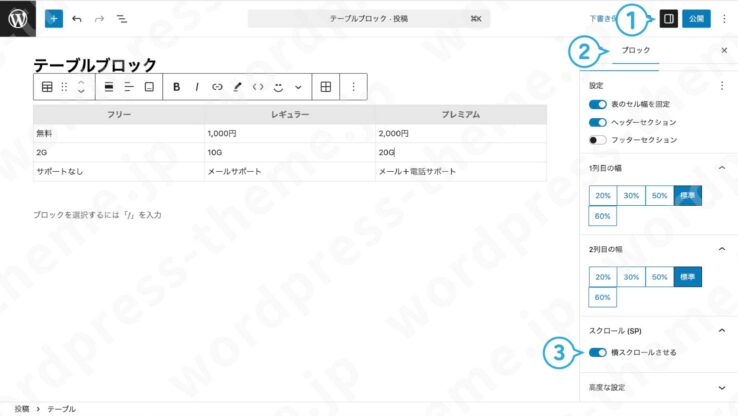Click the テーブルブロック post title

[95, 64]
